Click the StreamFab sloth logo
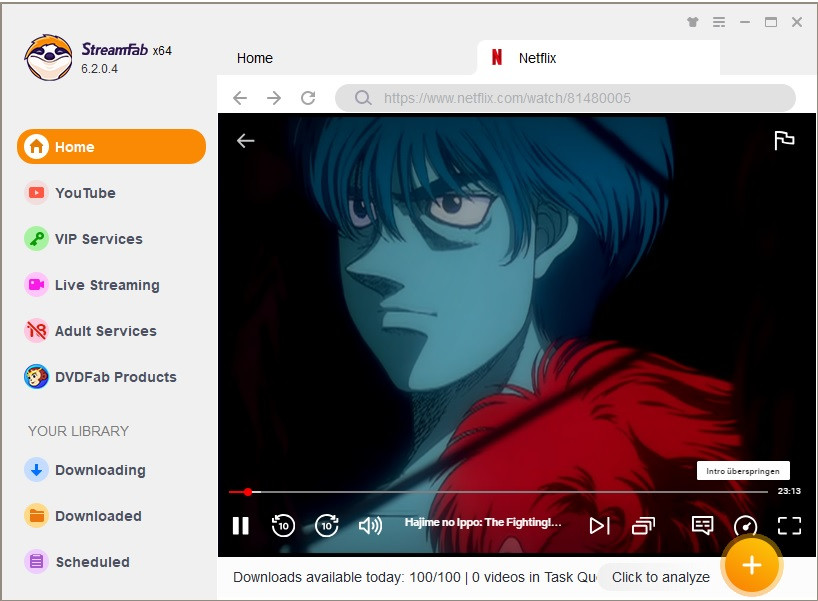 coord(49,57)
